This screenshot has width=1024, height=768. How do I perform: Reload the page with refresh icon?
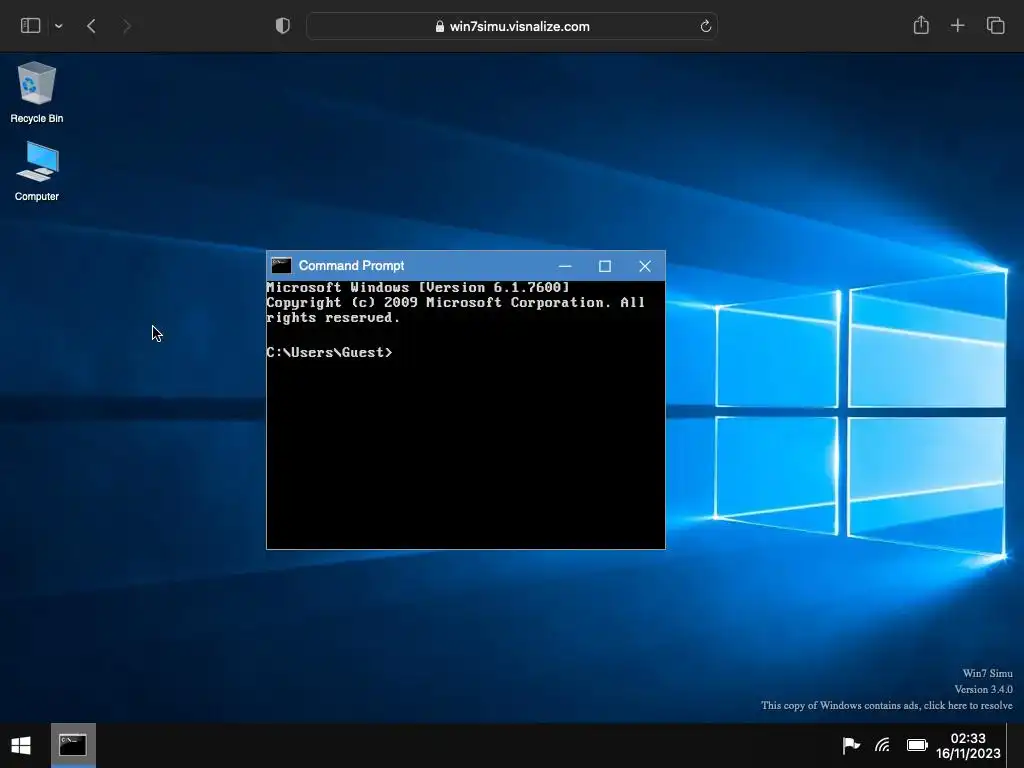point(705,26)
